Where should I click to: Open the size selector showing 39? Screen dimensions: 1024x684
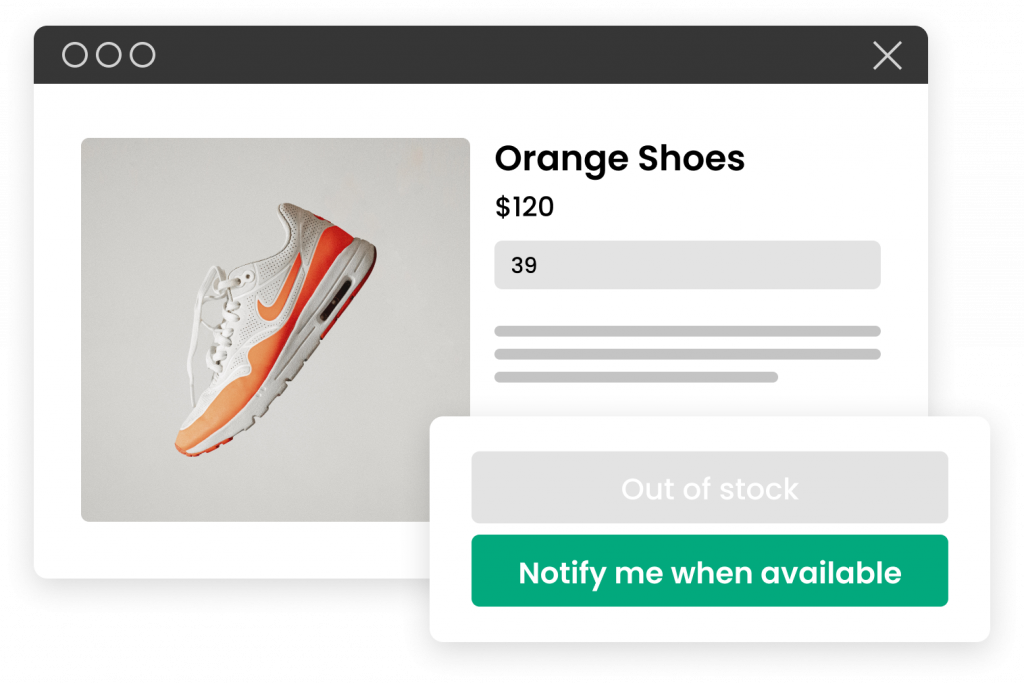tap(687, 265)
